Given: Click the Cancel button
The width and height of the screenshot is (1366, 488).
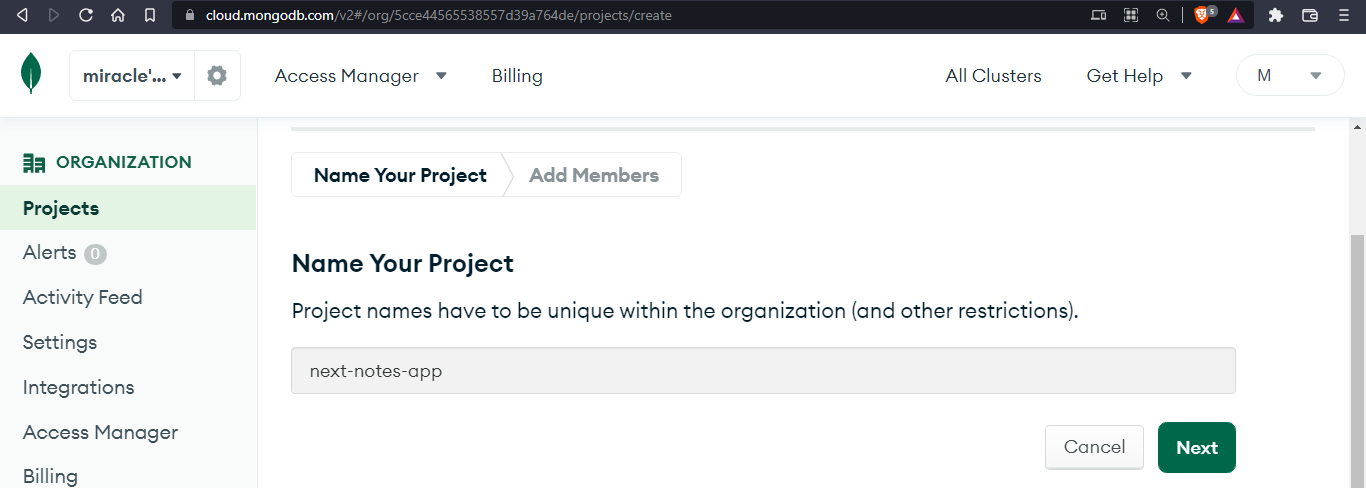Looking at the screenshot, I should click(x=1094, y=447).
